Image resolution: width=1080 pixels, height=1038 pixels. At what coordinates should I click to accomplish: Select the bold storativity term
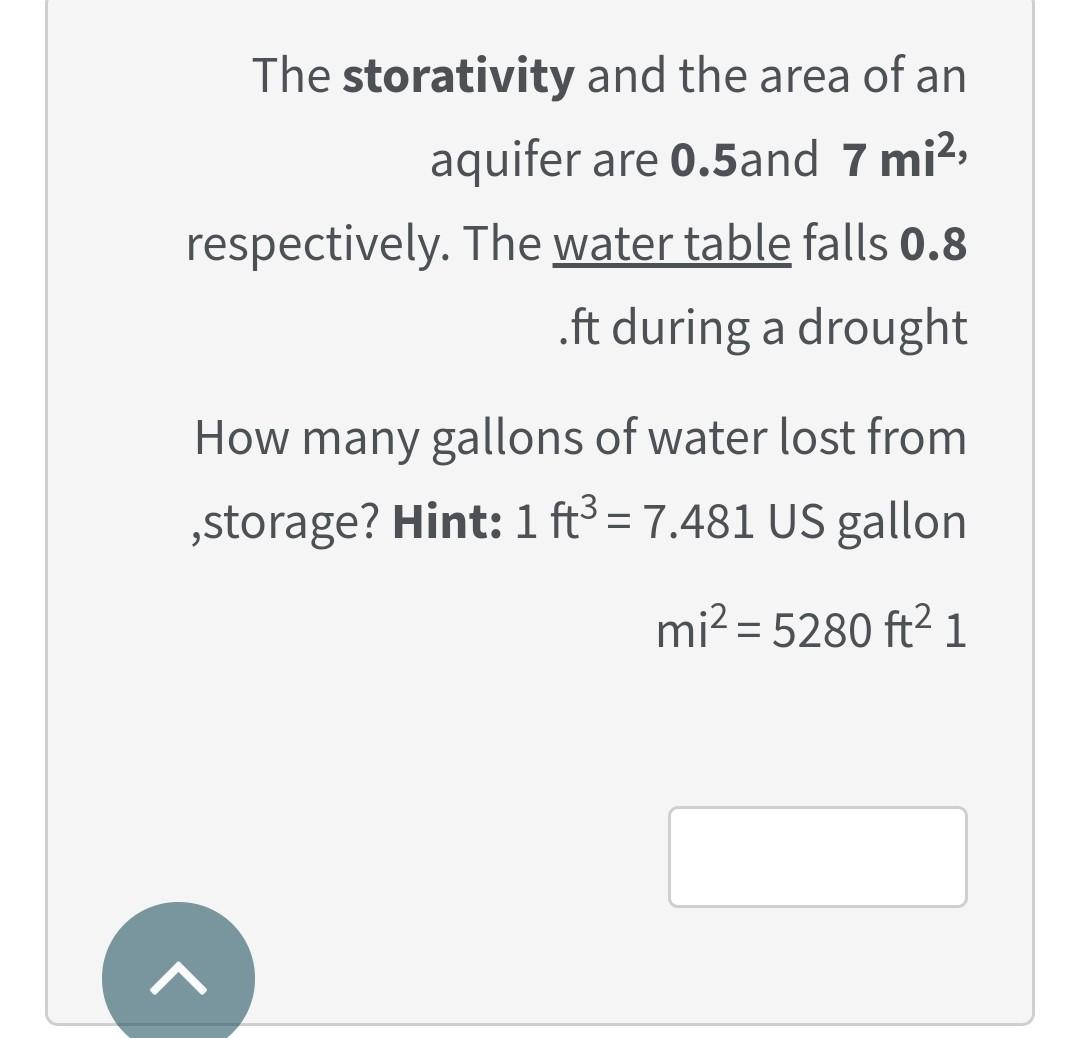point(458,75)
